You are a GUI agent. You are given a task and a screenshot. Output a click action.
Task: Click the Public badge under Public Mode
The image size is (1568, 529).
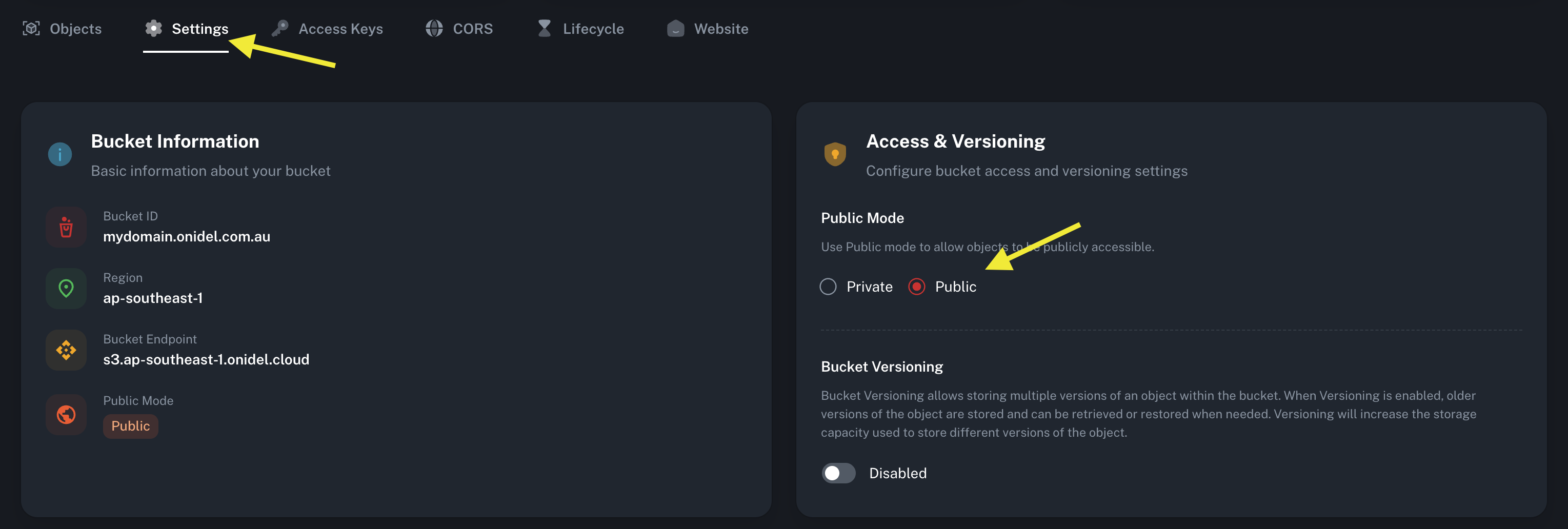coord(130,426)
